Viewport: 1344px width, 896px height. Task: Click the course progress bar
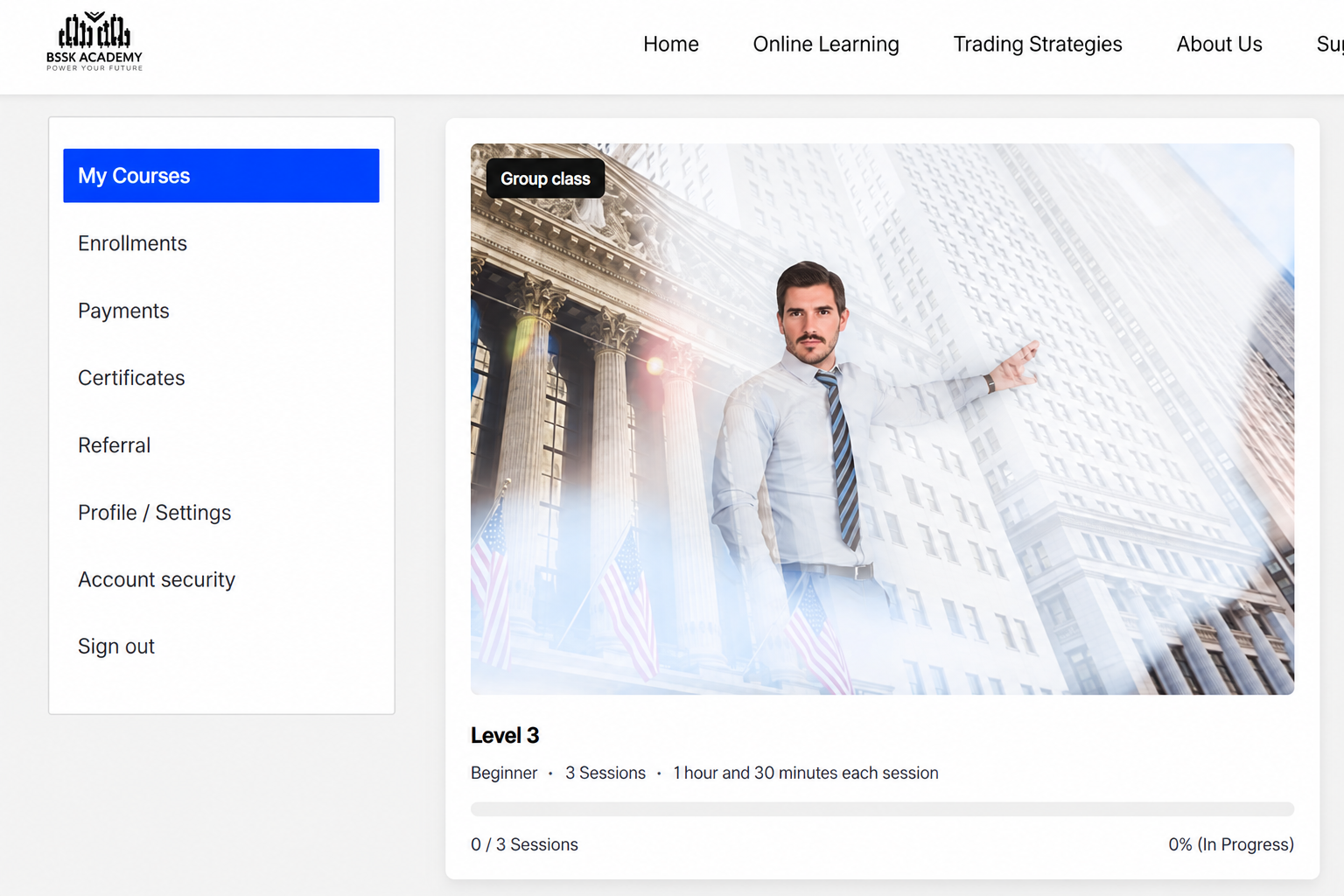coord(882,809)
